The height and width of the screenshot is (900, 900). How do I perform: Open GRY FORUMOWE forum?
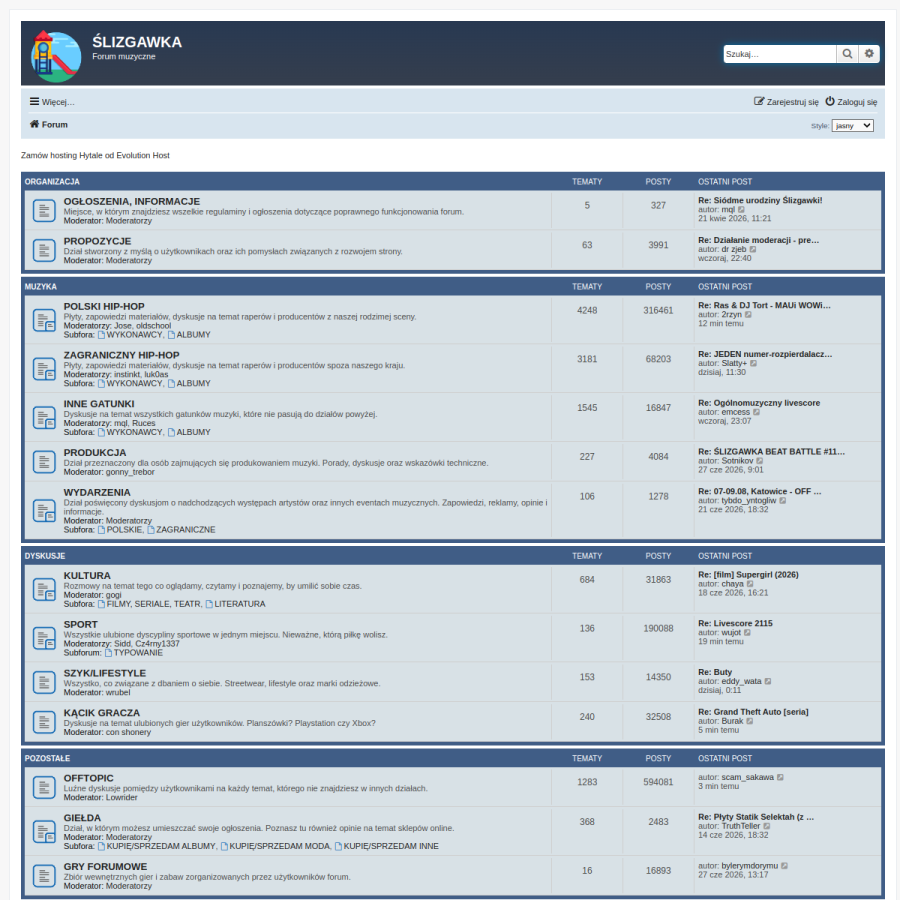(105, 867)
